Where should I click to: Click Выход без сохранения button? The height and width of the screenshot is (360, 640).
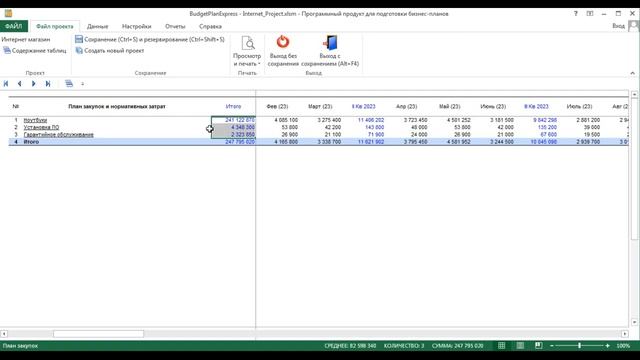coord(283,51)
